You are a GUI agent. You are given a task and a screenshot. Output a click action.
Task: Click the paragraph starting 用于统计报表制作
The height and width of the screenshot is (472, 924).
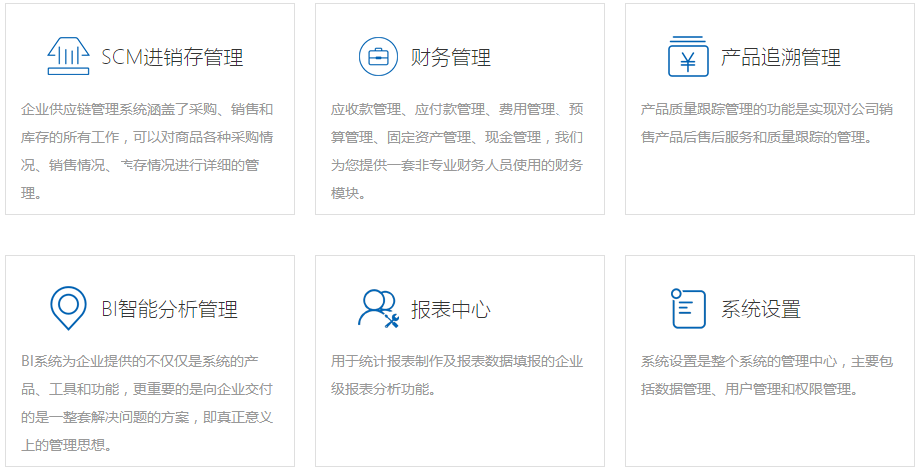click(458, 375)
